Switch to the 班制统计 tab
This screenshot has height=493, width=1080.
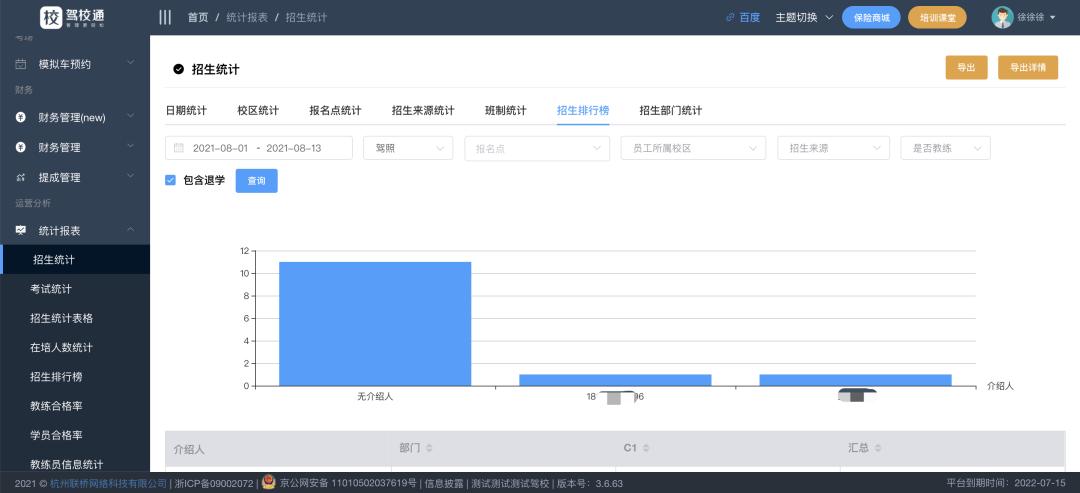(x=506, y=110)
